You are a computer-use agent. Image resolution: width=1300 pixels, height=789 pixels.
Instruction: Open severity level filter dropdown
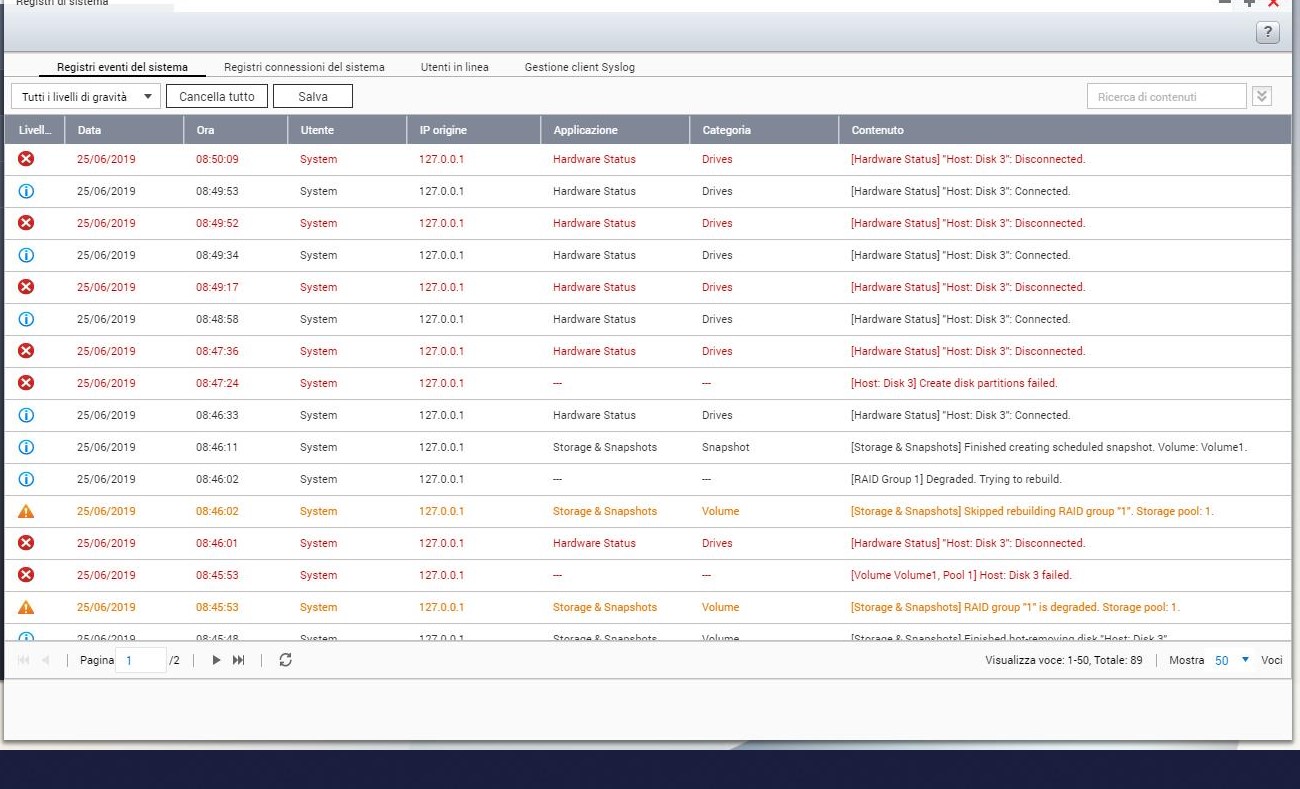[x=85, y=96]
